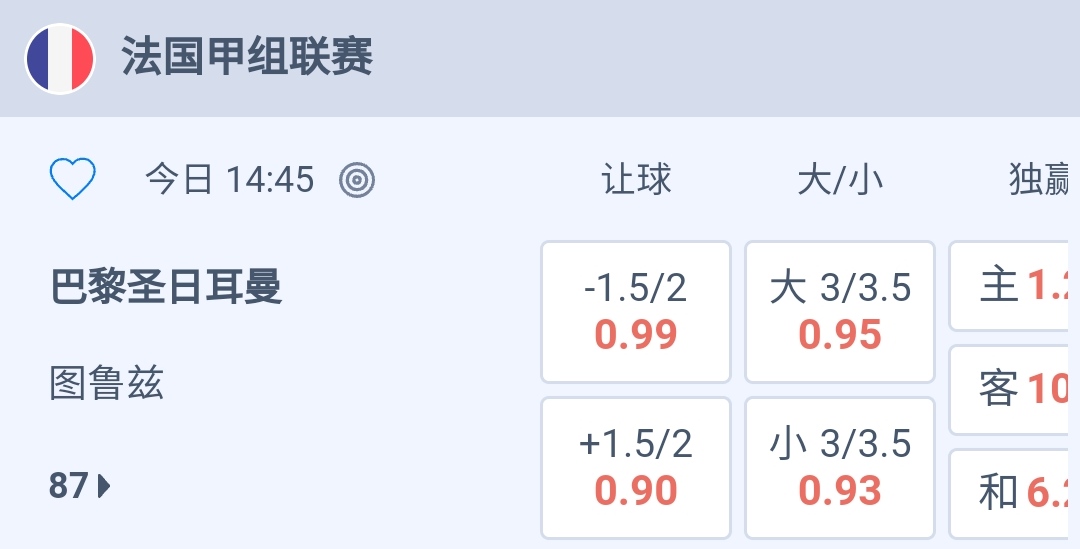Click the match time 今日 14:45
Viewport: 1080px width, 549px height.
[229, 181]
